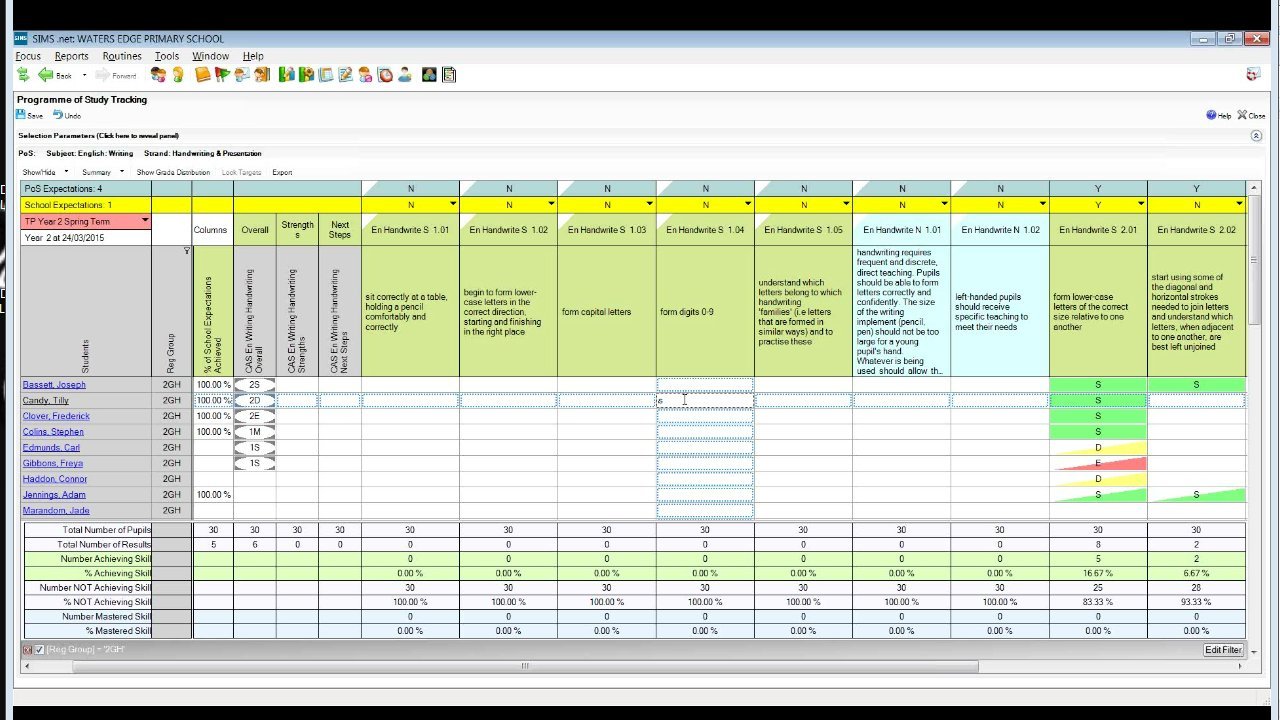Open the Focus menu
The image size is (1280, 720).
click(x=28, y=56)
